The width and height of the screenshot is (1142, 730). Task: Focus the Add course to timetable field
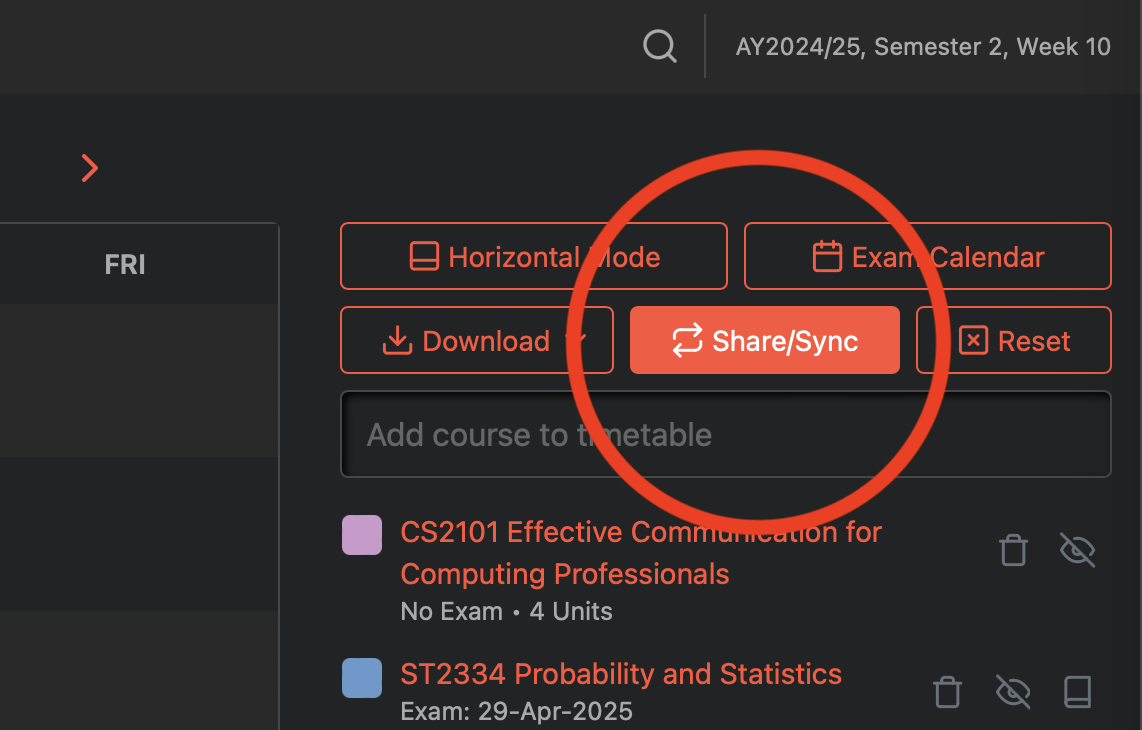point(725,435)
